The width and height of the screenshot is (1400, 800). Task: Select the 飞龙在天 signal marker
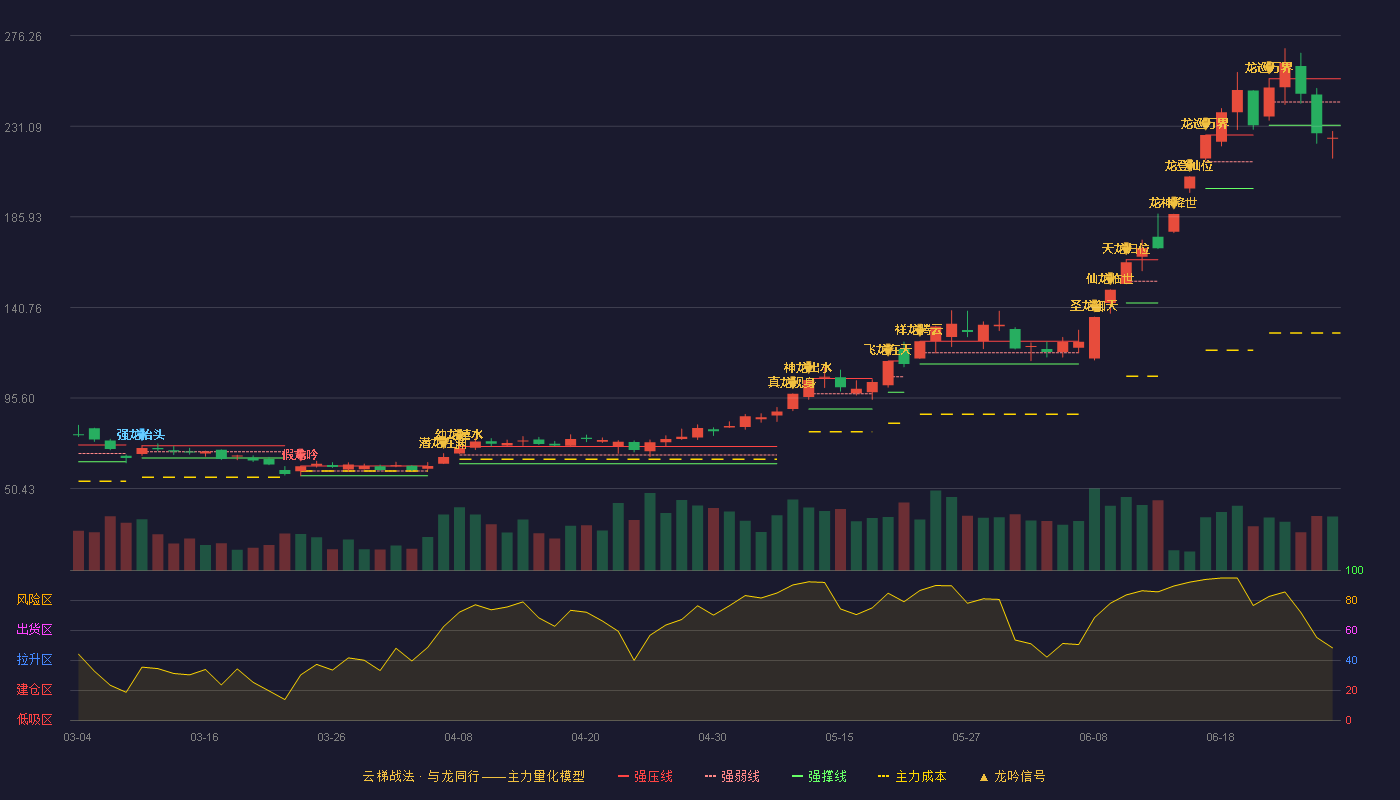pos(888,349)
